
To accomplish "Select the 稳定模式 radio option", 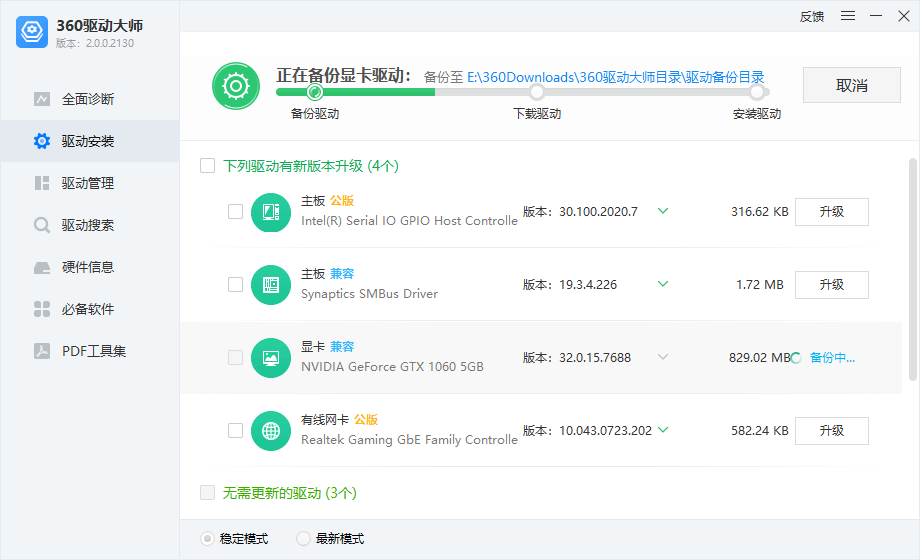I will (207, 538).
